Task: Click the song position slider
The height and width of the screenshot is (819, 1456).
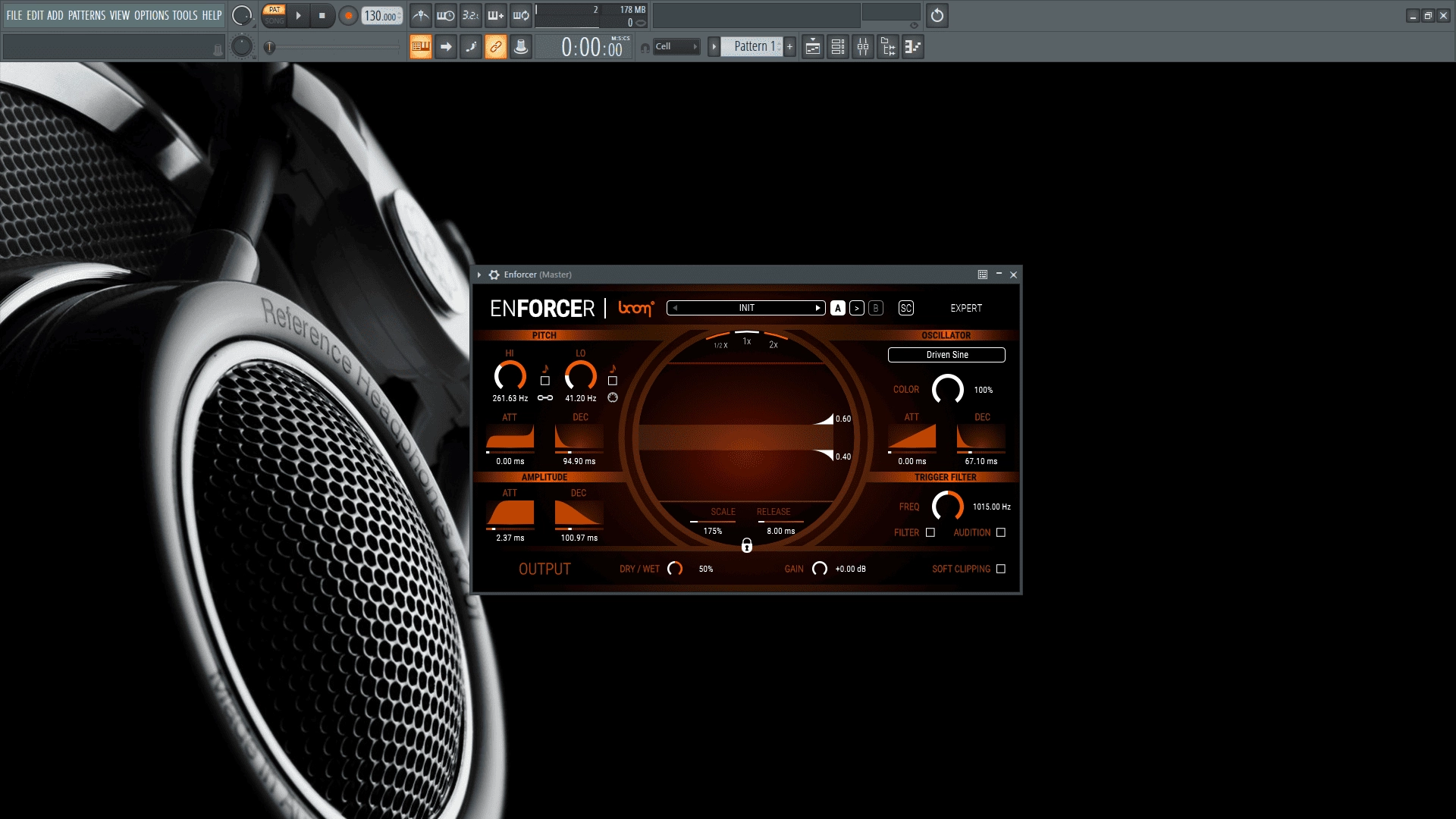Action: [x=333, y=47]
